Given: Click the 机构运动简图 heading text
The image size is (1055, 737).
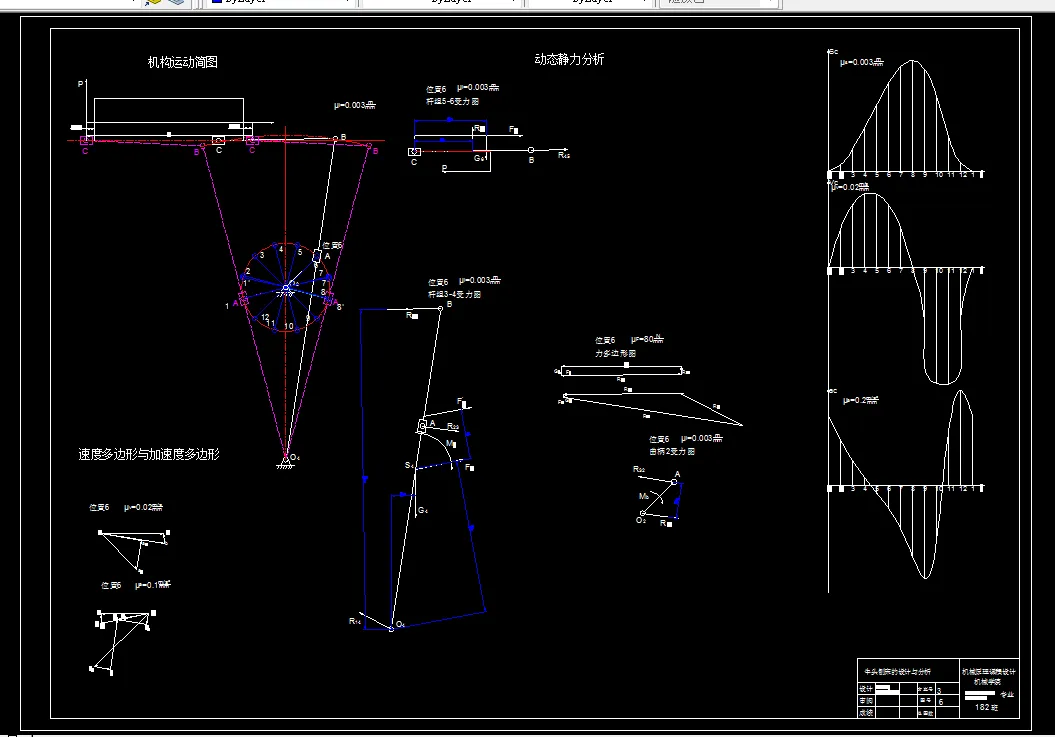Looking at the screenshot, I should pos(182,62).
